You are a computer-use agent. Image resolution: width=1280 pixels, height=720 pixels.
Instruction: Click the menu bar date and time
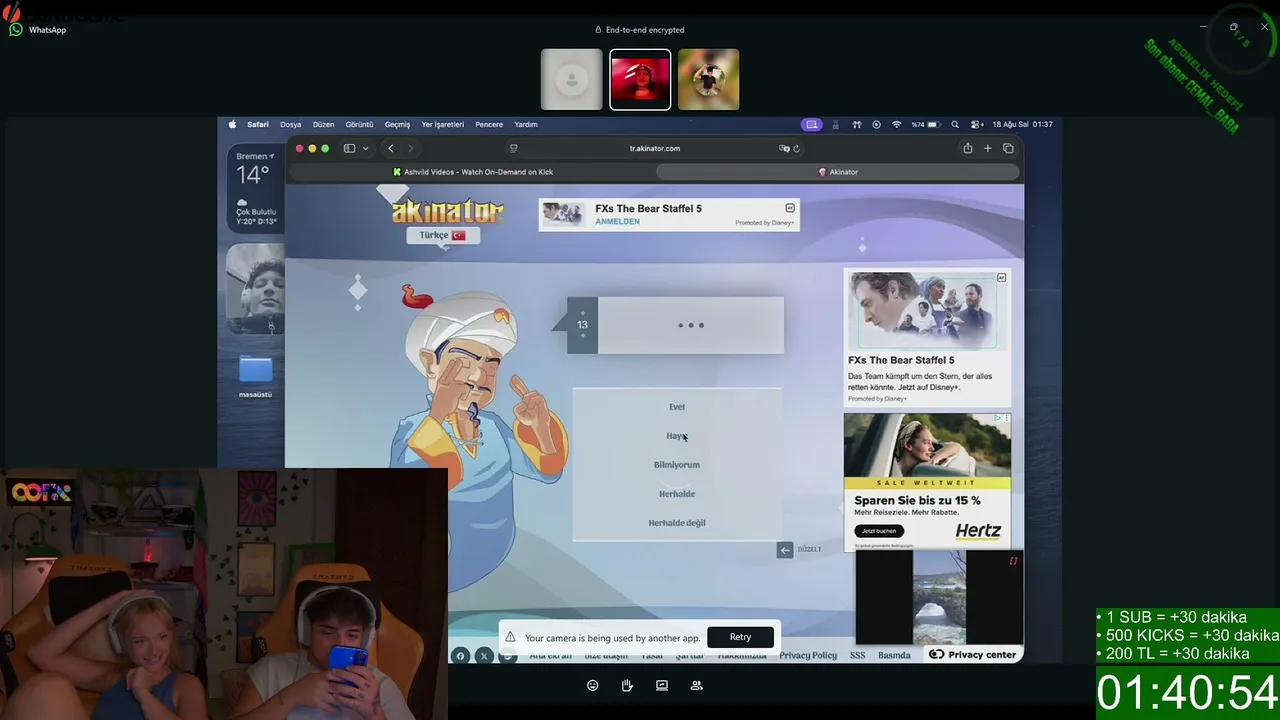coord(1022,125)
